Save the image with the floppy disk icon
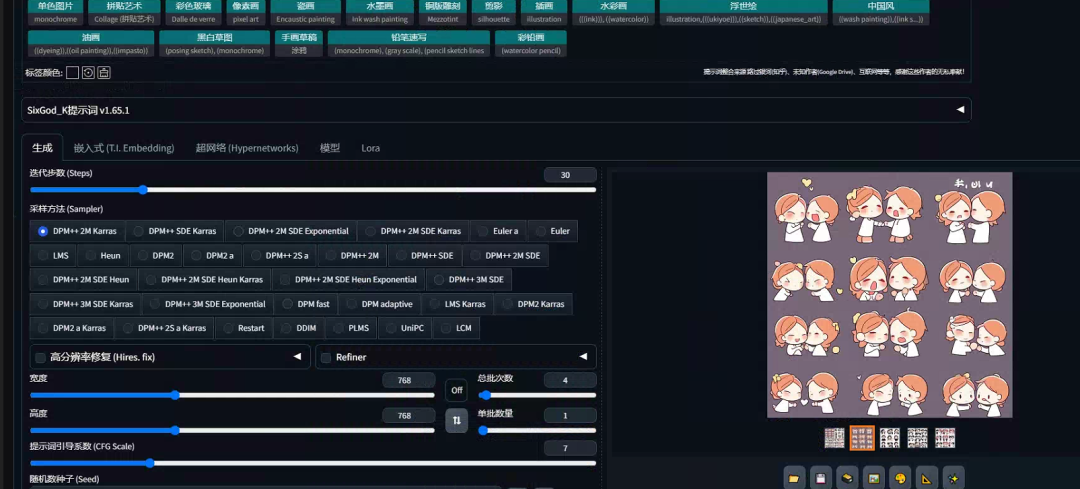The width and height of the screenshot is (1080, 489). coord(820,478)
